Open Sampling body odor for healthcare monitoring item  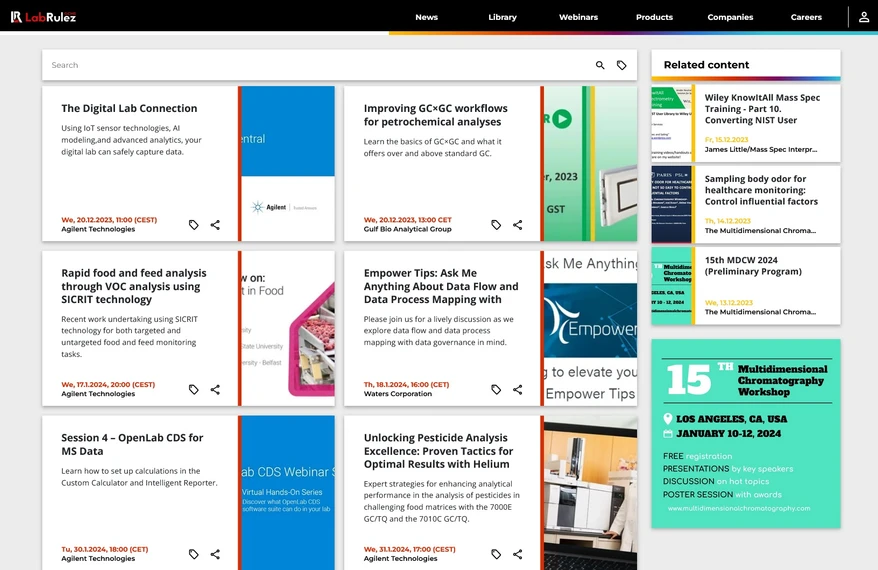(761, 190)
